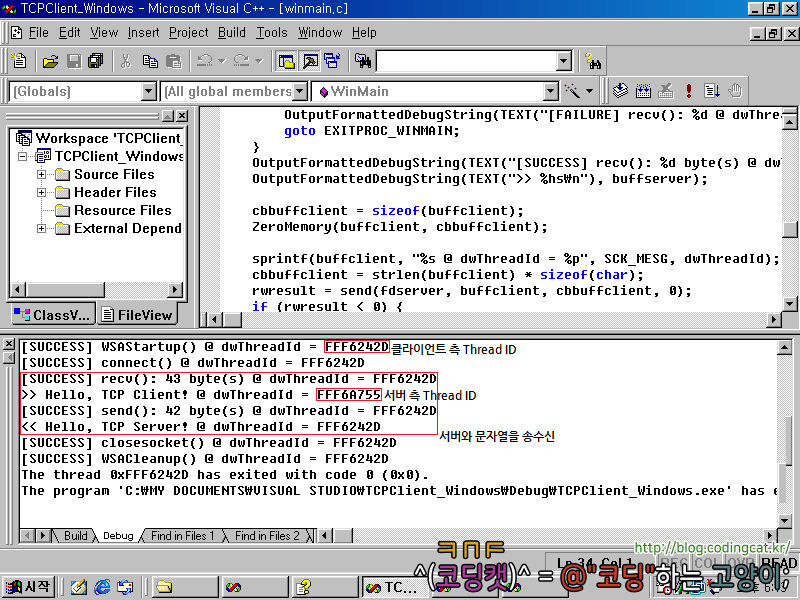Toggle the Output window visibility
The width and height of the screenshot is (800, 600).
coord(308,60)
